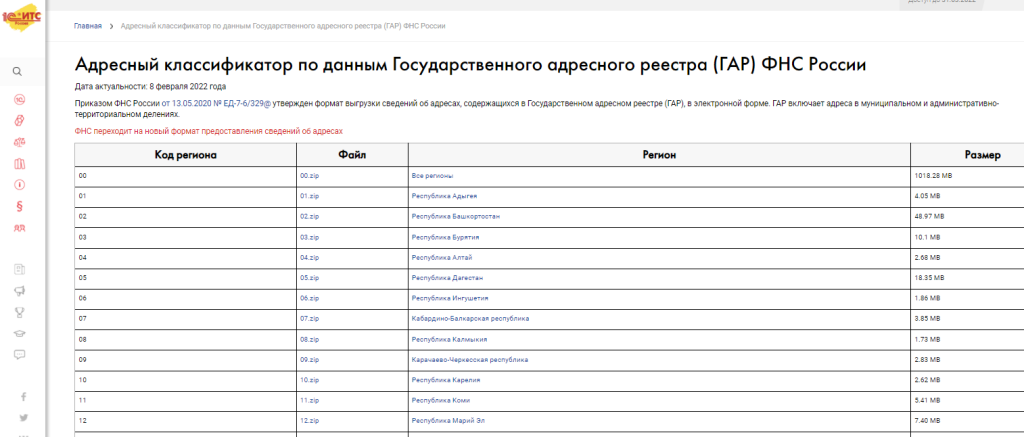Open the books library sidebar icon
Image resolution: width=1024 pixels, height=437 pixels.
coord(19,163)
